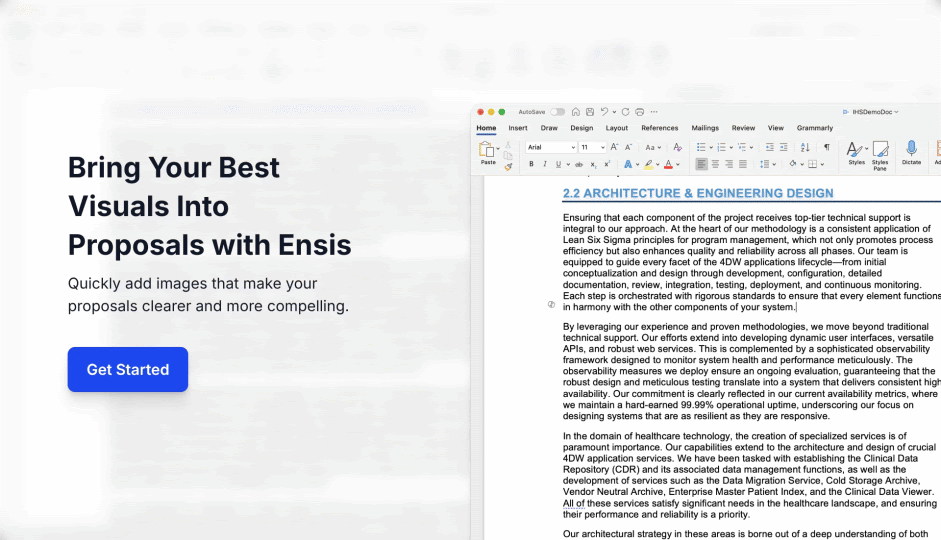Image resolution: width=941 pixels, height=540 pixels.
Task: Click the Paste clipboard icon
Action: point(486,149)
